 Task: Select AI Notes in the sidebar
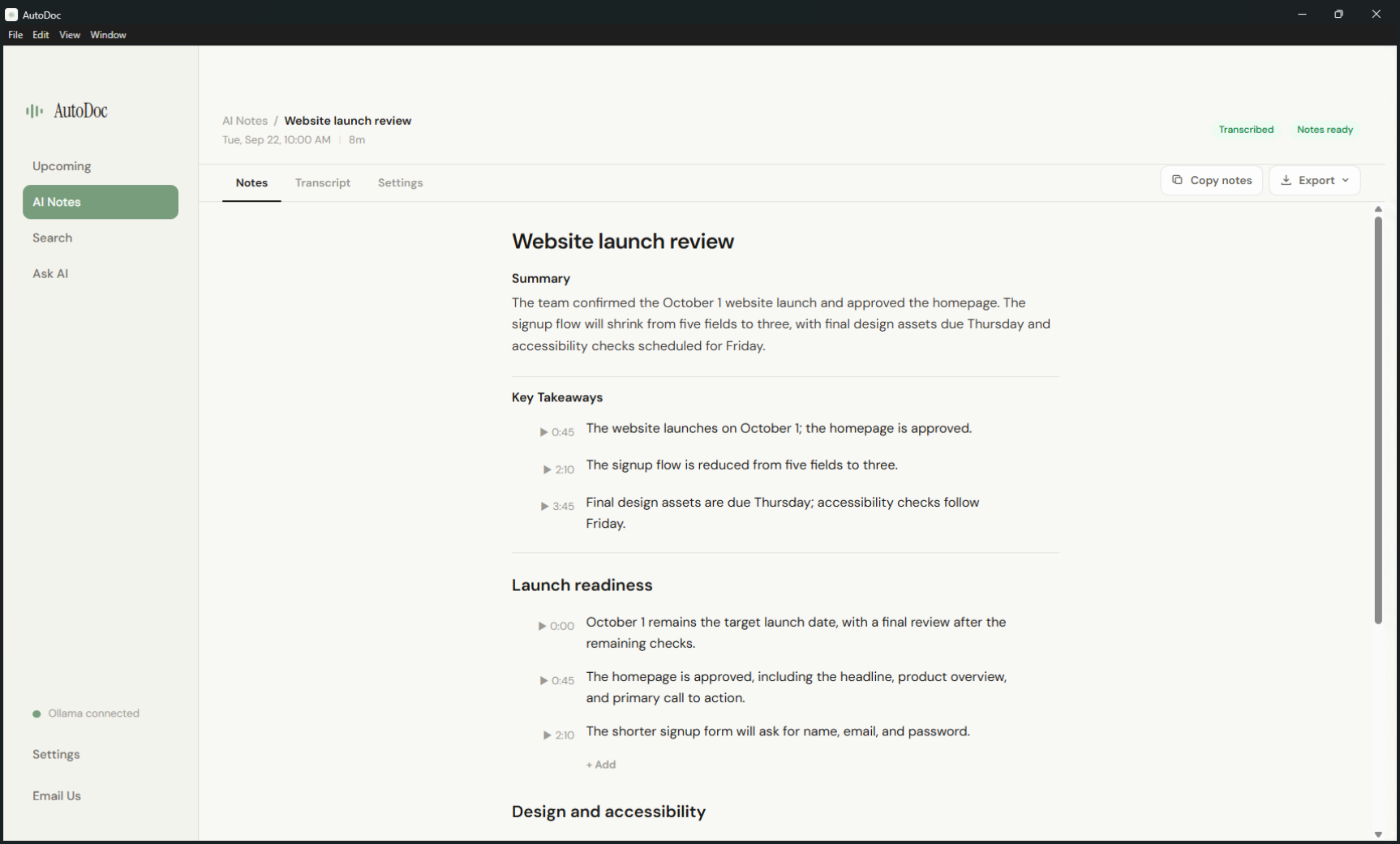point(101,202)
